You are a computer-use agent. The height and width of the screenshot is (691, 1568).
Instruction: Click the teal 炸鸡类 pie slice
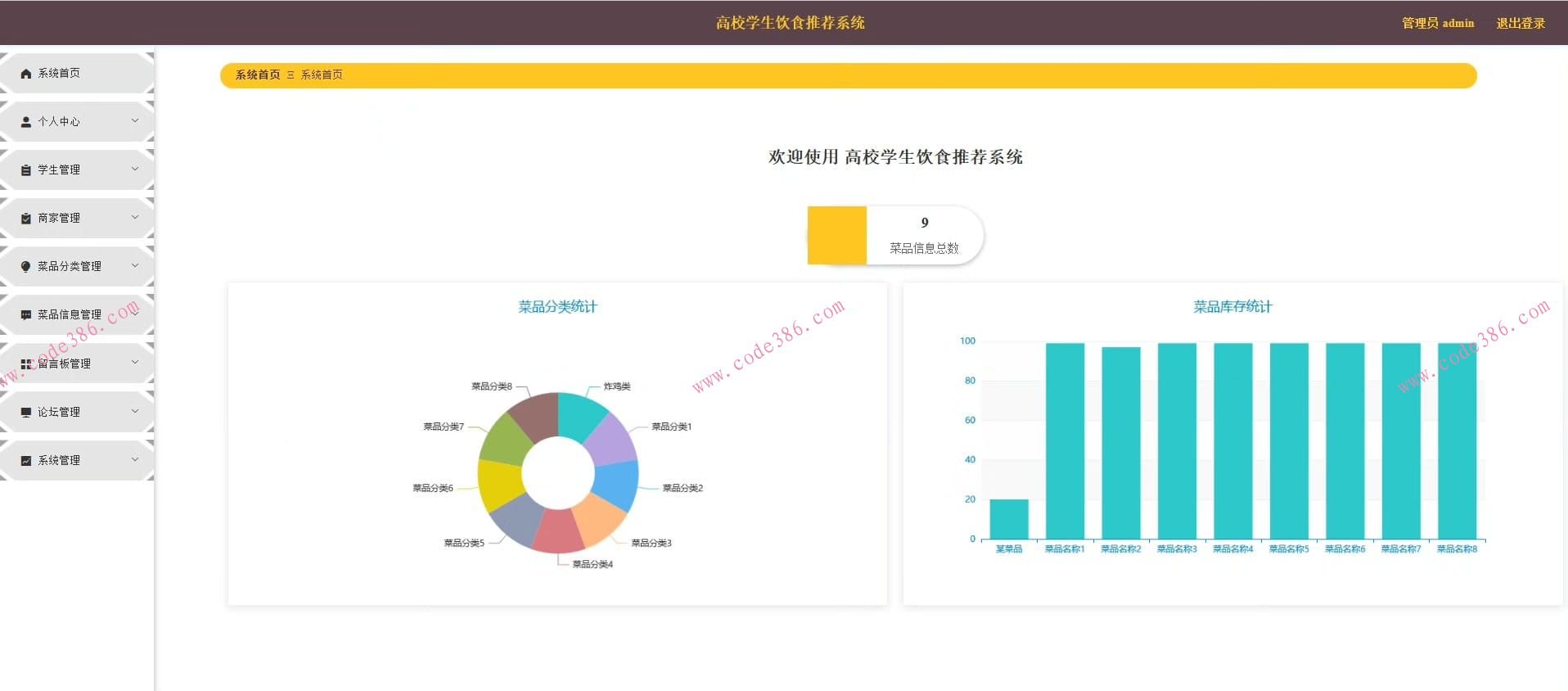[579, 415]
